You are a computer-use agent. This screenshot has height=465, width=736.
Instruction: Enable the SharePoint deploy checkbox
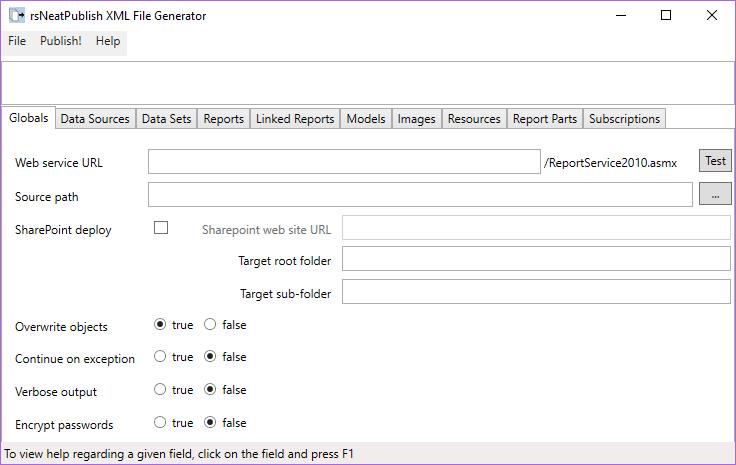[x=161, y=228]
